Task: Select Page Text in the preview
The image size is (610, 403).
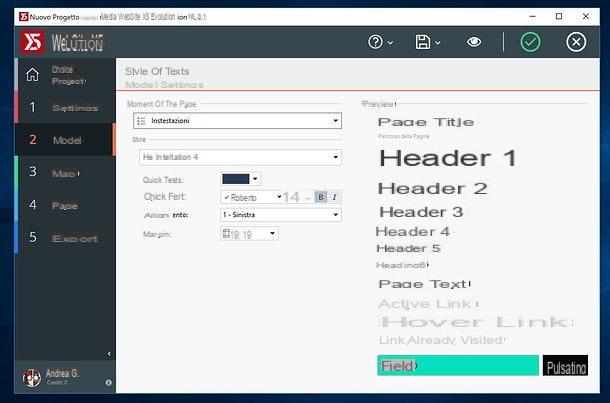Action: pos(424,284)
